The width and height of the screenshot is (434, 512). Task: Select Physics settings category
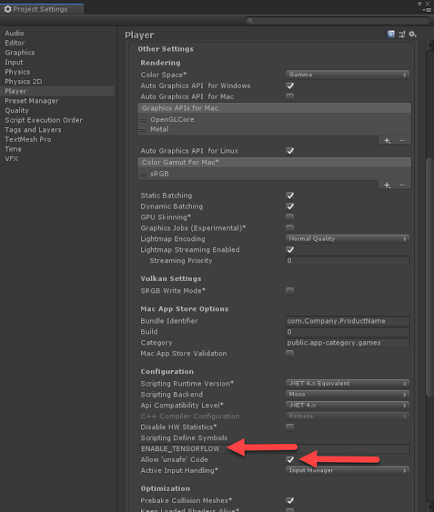(x=17, y=72)
